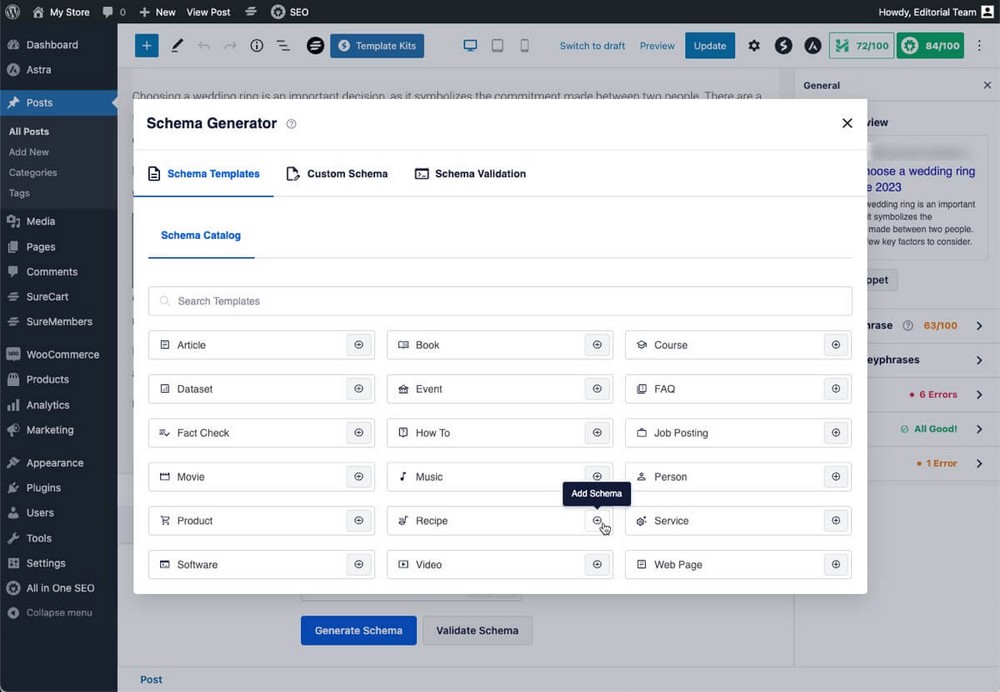Click the Generate Schema button
1000x692 pixels.
pyautogui.click(x=358, y=631)
